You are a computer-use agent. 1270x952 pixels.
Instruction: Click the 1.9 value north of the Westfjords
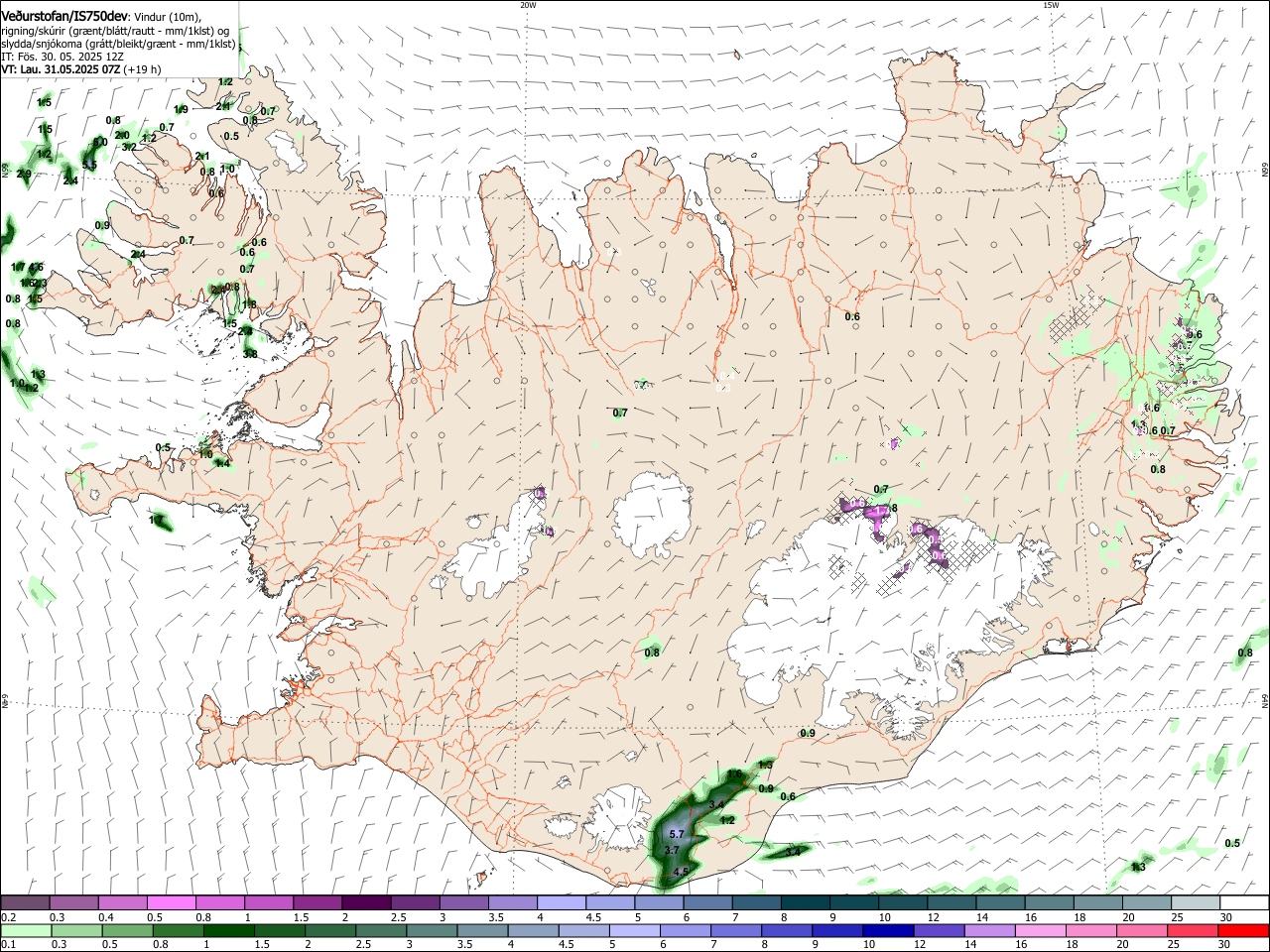[x=181, y=110]
